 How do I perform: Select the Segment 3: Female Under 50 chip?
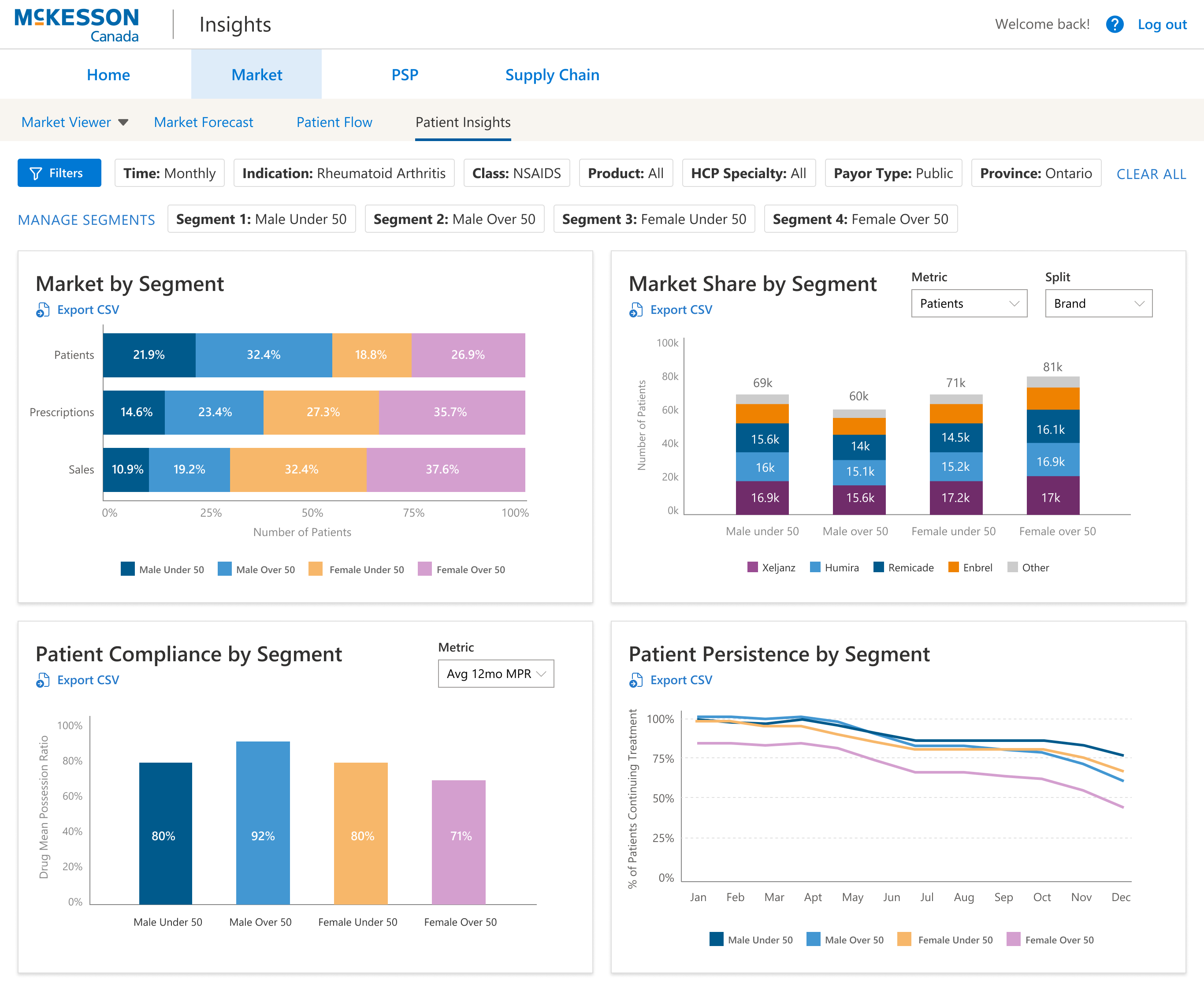(654, 219)
